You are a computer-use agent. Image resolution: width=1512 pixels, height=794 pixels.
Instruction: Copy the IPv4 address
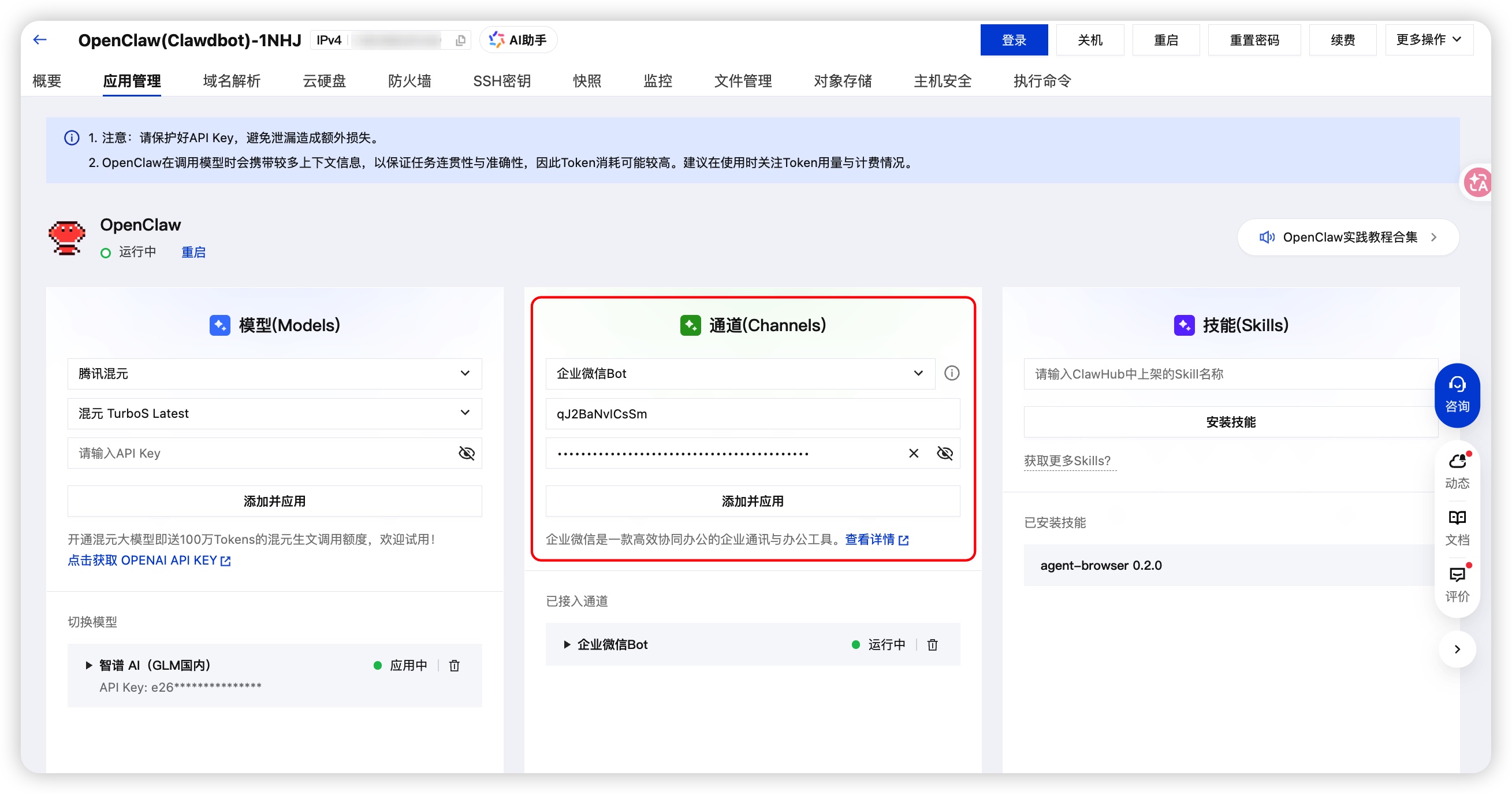[x=461, y=40]
